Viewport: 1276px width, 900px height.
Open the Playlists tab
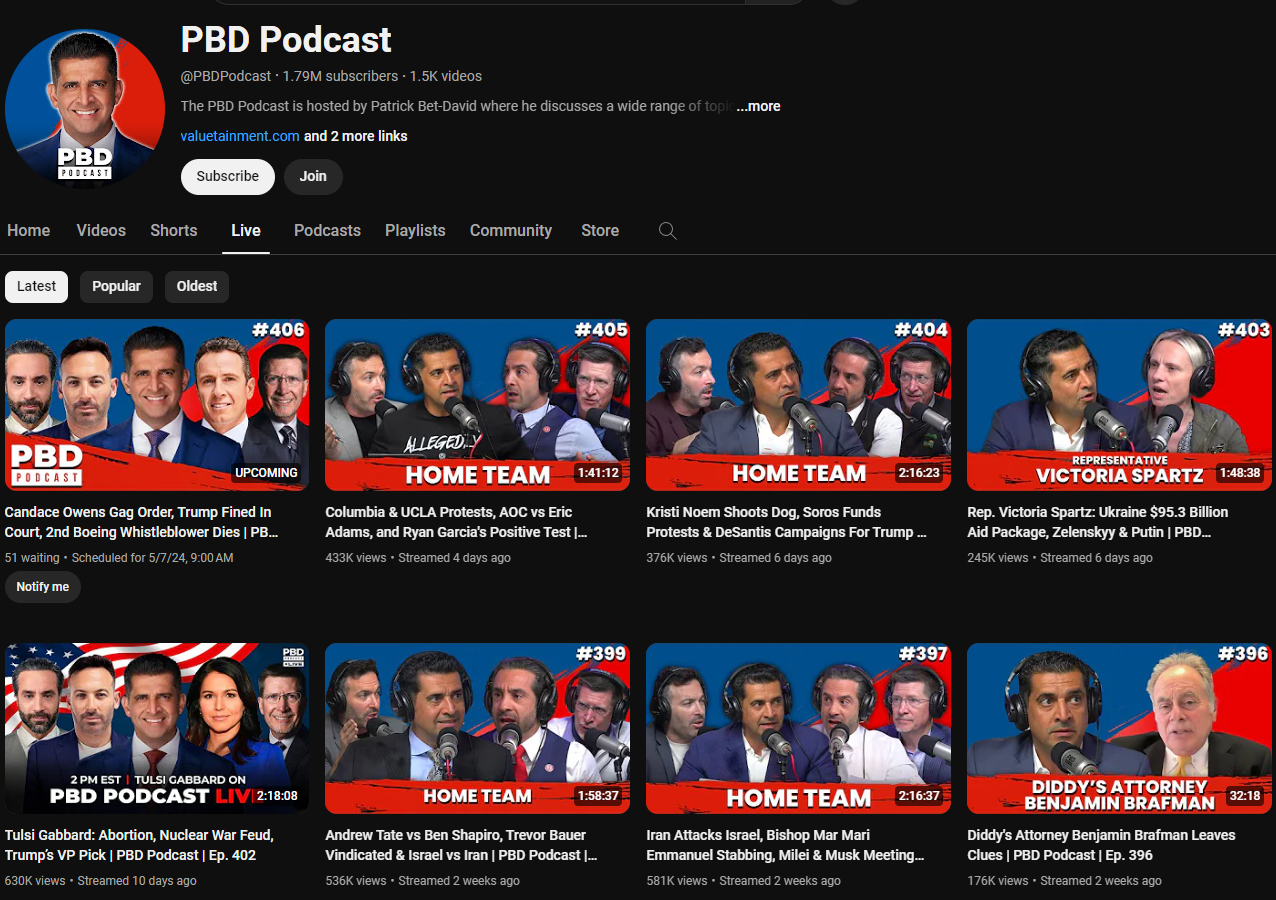(415, 230)
